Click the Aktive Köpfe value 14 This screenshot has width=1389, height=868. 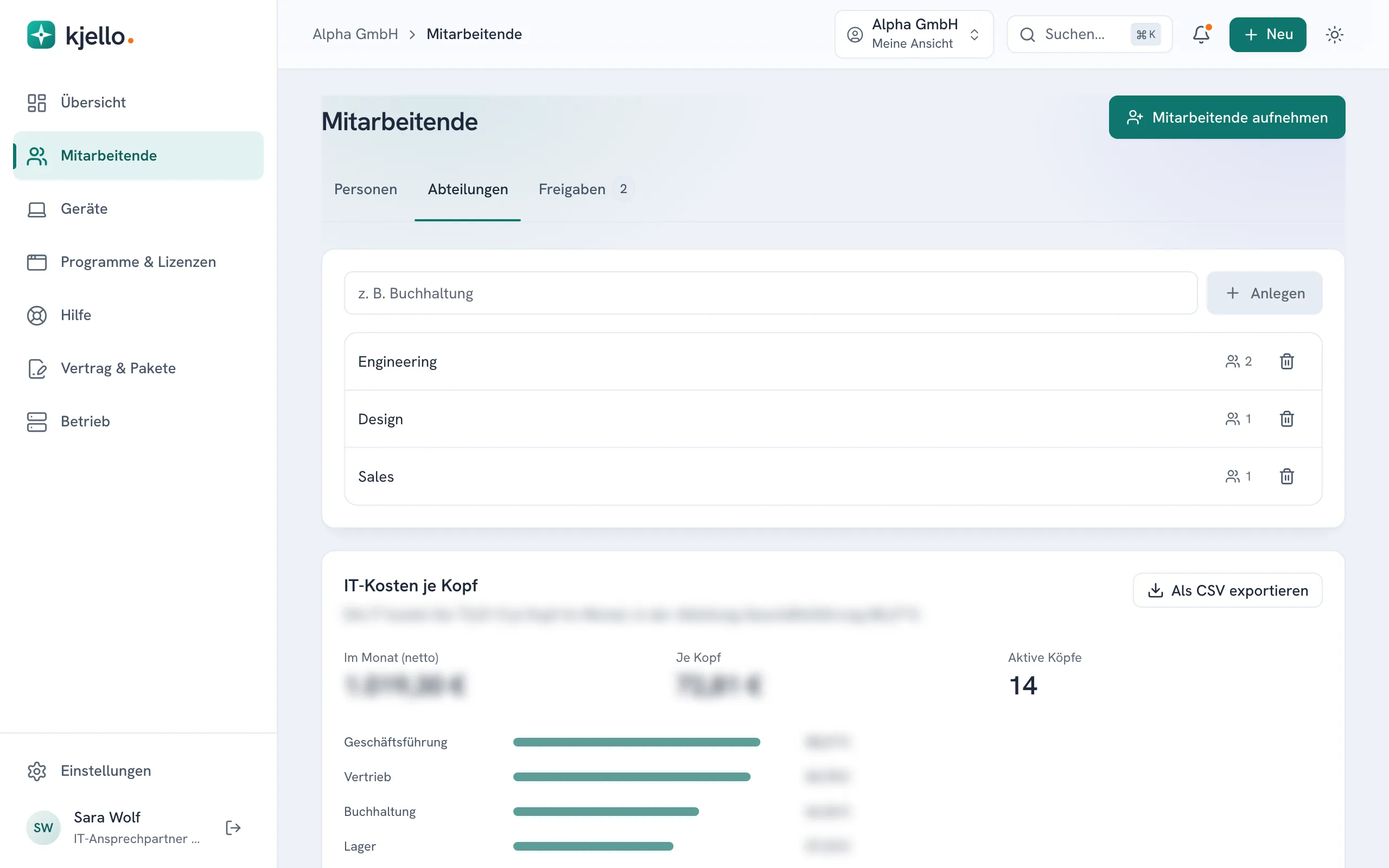click(x=1023, y=685)
